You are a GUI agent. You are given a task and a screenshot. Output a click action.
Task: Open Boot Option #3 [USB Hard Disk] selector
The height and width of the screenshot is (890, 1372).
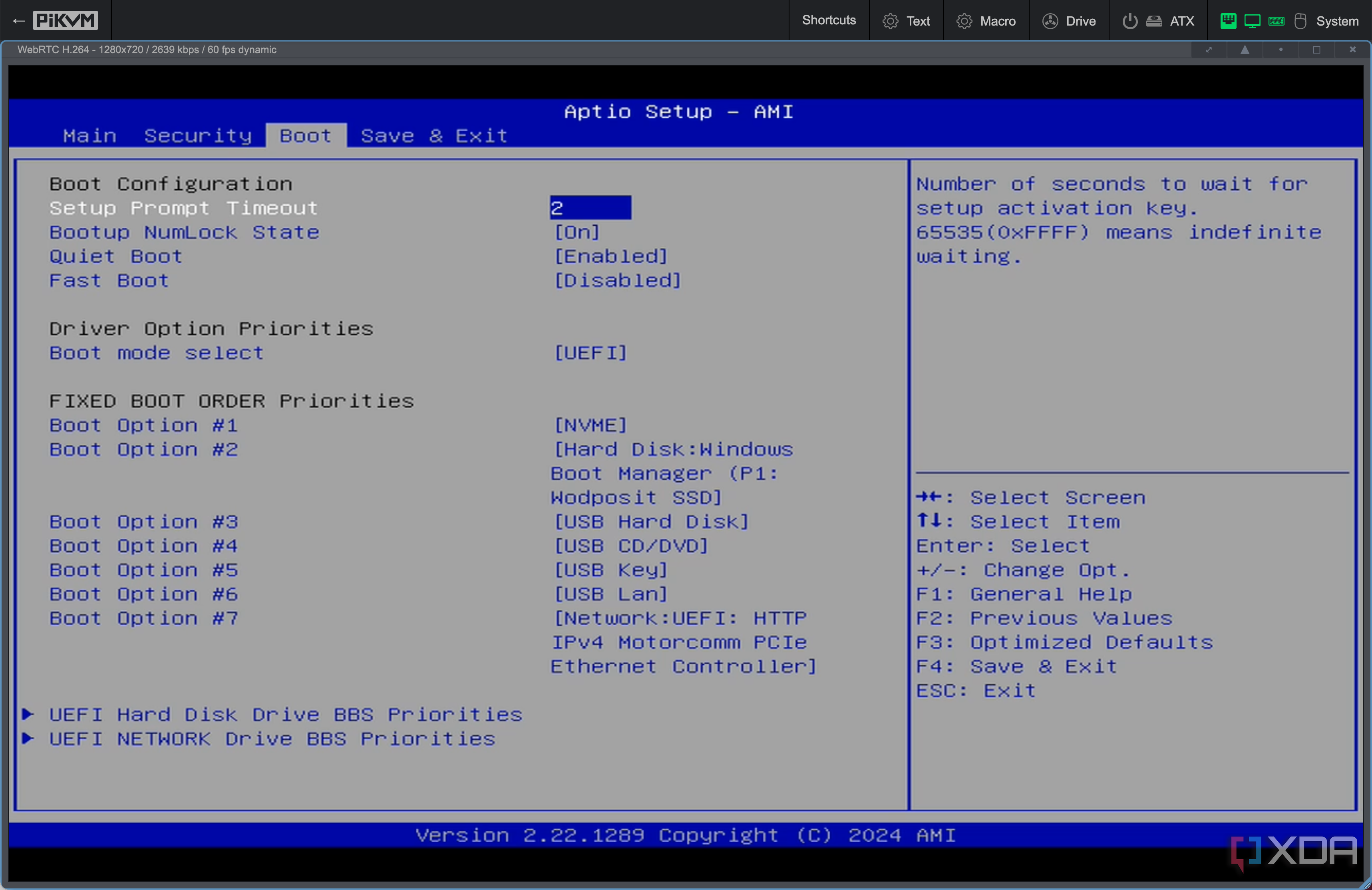pos(651,521)
